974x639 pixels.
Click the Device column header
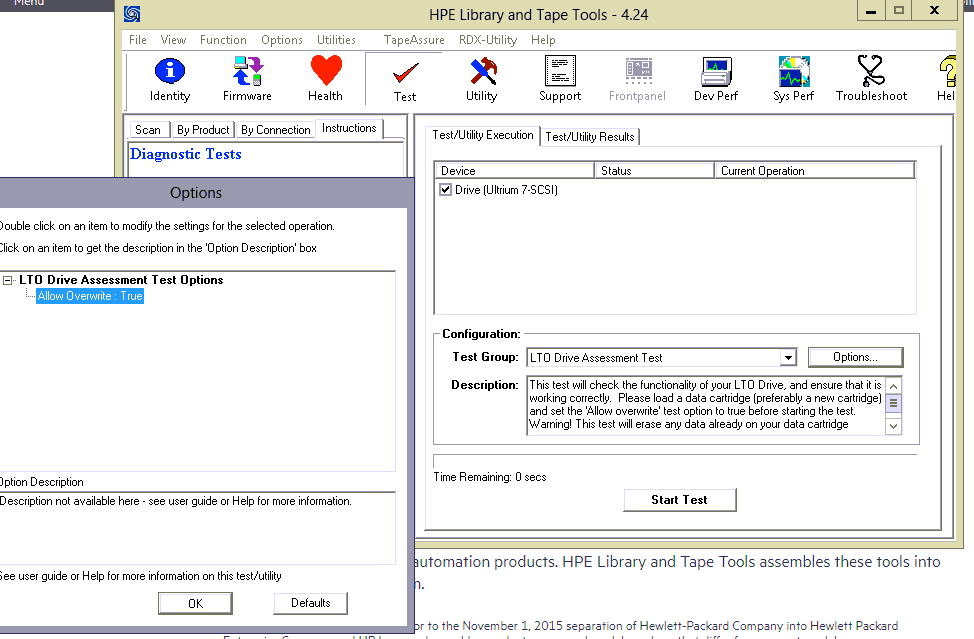tap(514, 171)
